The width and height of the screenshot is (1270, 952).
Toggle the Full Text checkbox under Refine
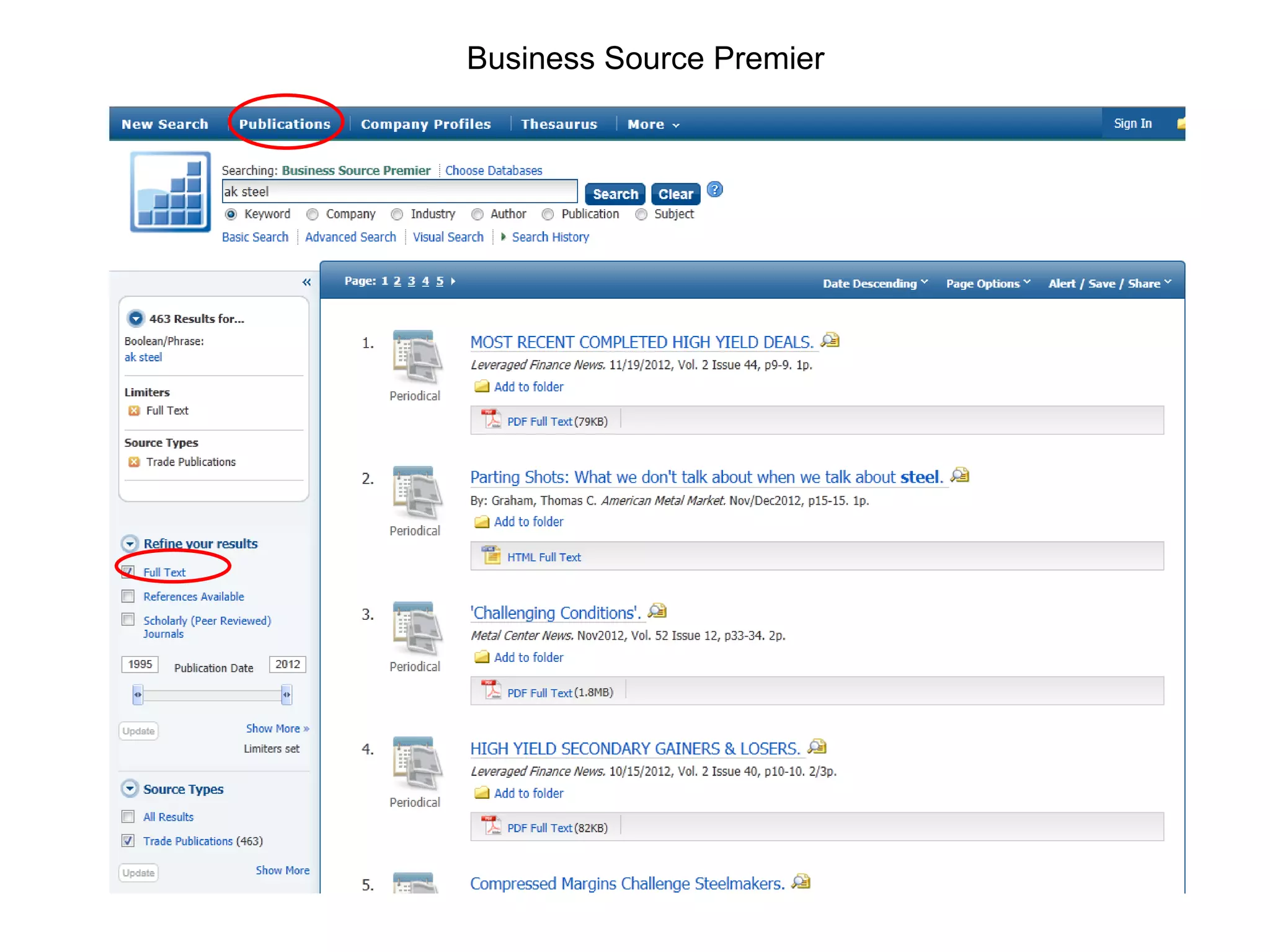[128, 571]
